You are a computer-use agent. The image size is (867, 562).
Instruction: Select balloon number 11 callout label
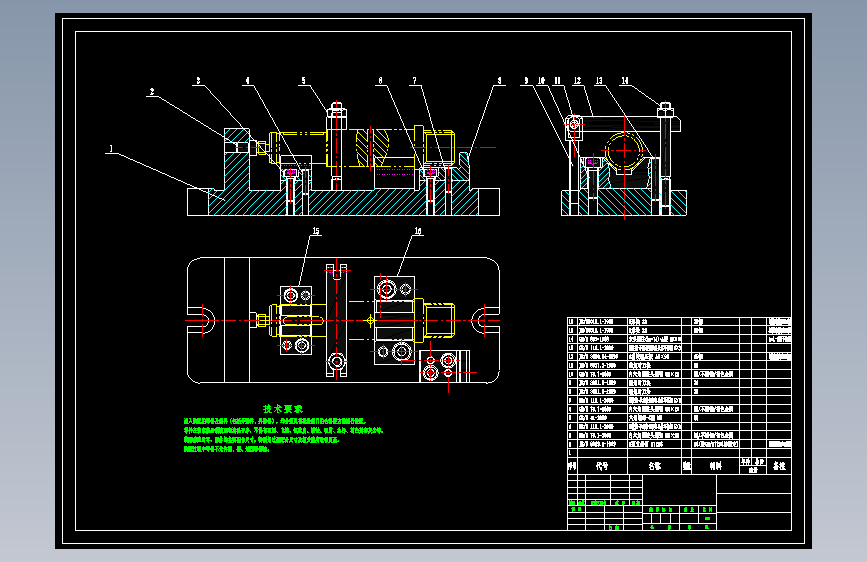(x=557, y=81)
